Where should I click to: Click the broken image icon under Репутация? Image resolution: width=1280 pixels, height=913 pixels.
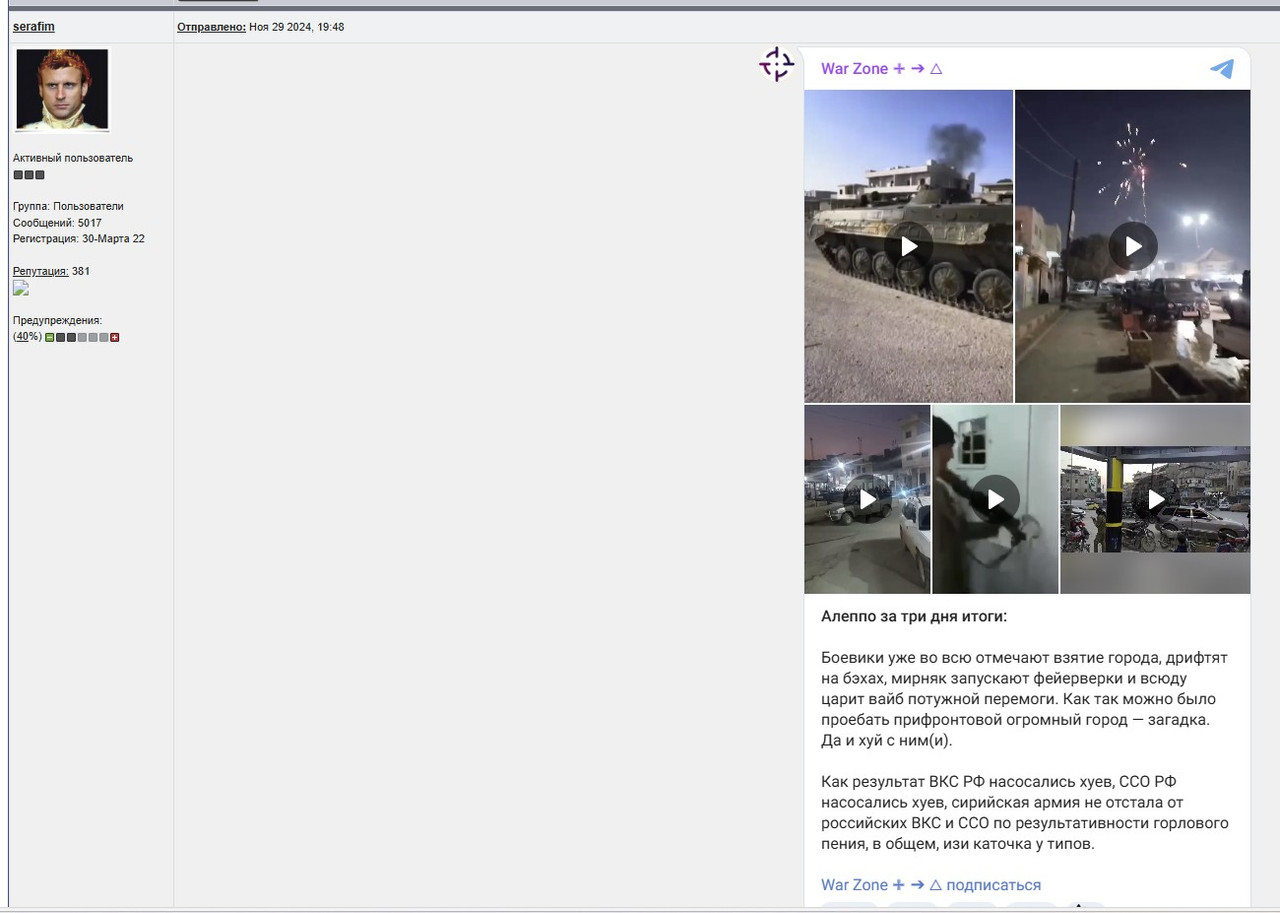(x=20, y=288)
